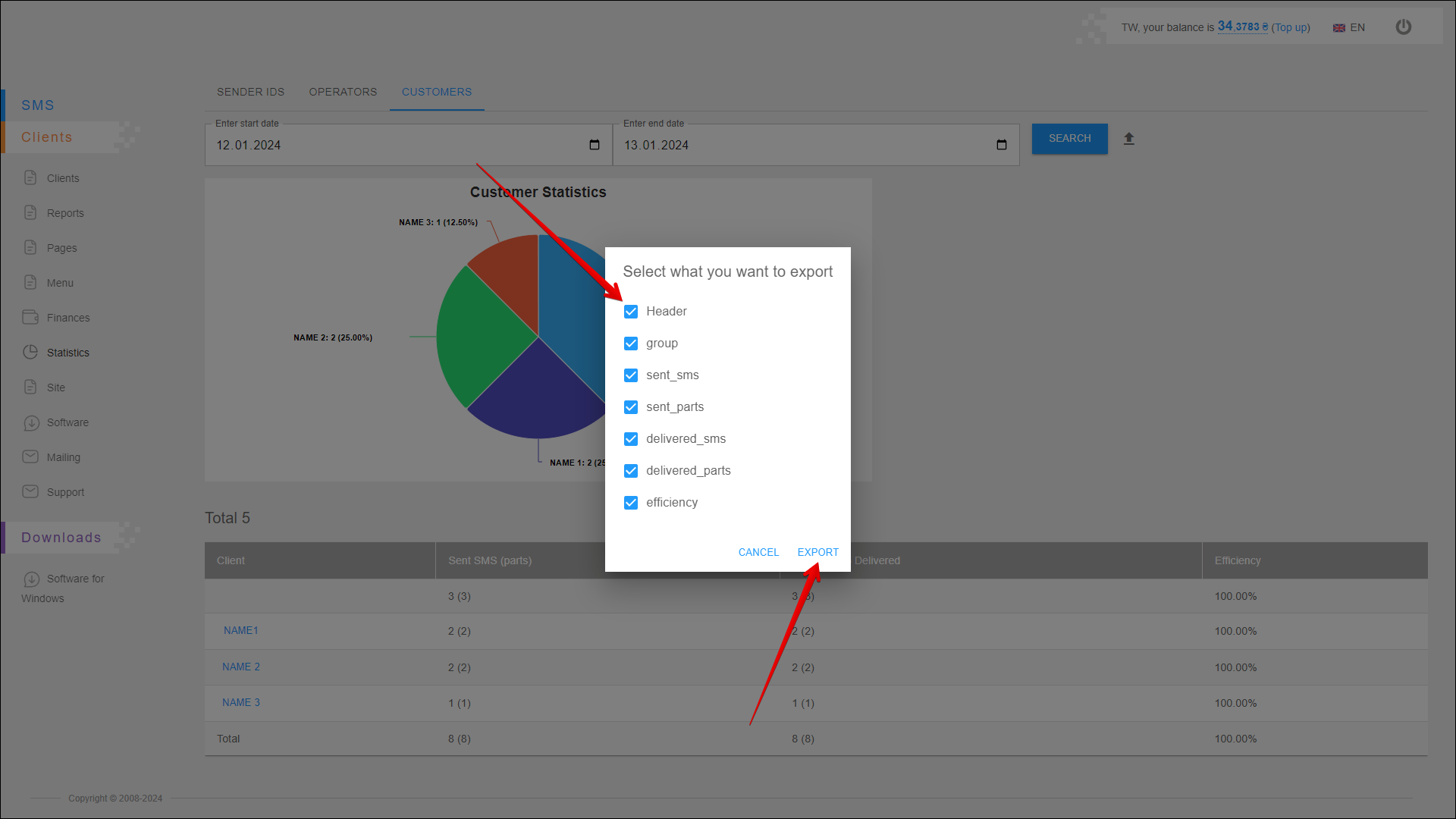This screenshot has width=1456, height=819.
Task: Open the Sender IDs tab
Action: [x=250, y=92]
